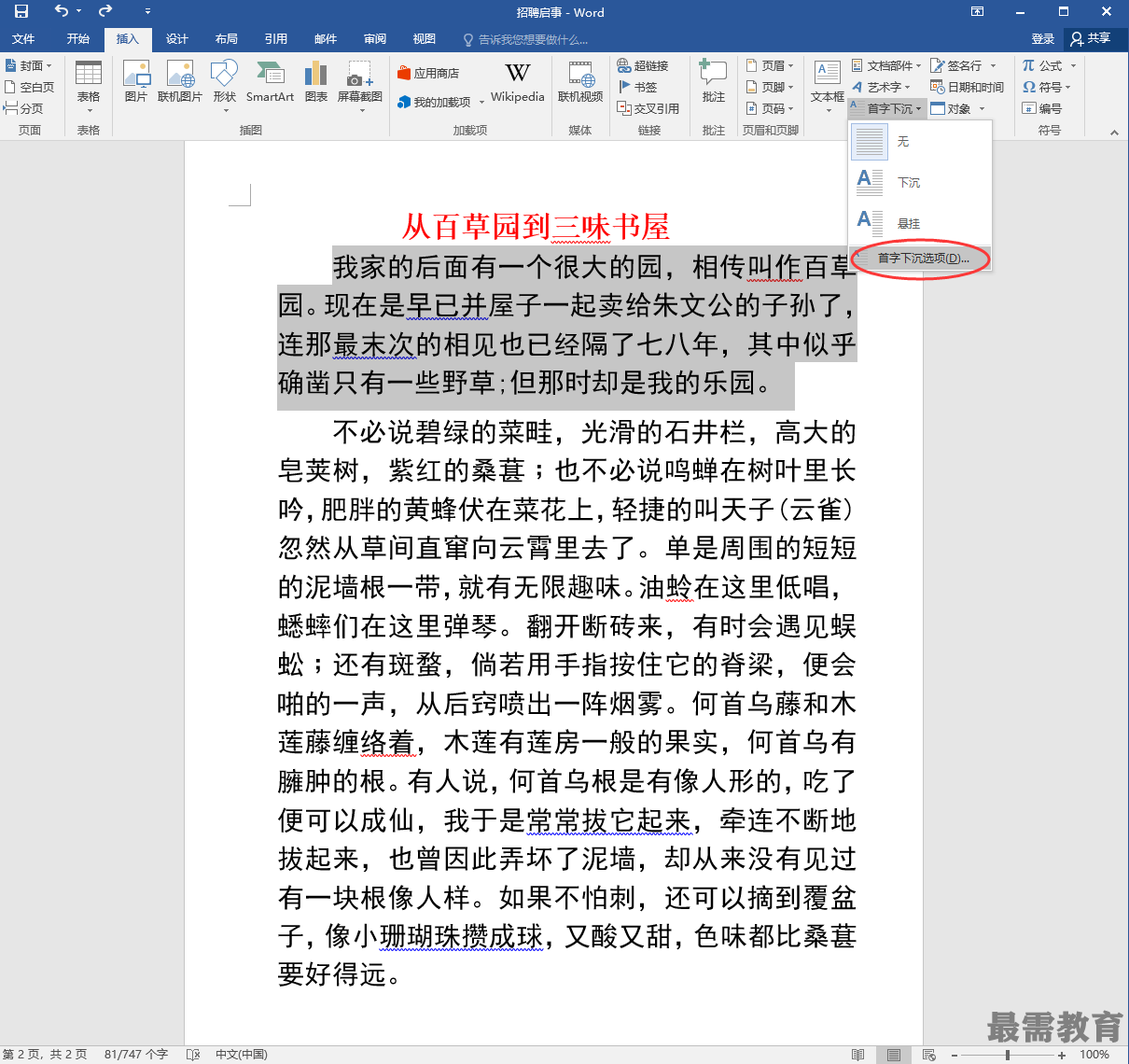
Task: Switch to the View (视图) tab
Action: point(425,38)
